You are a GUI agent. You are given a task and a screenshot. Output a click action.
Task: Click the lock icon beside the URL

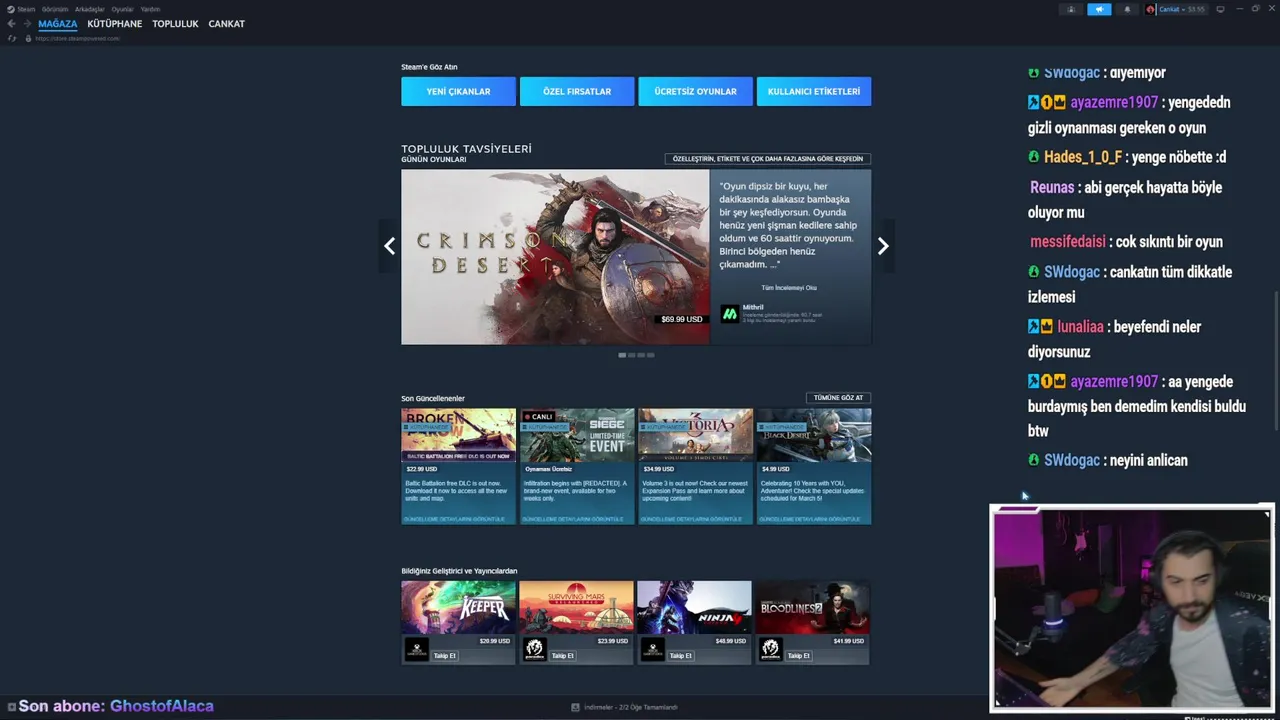click(x=28, y=38)
